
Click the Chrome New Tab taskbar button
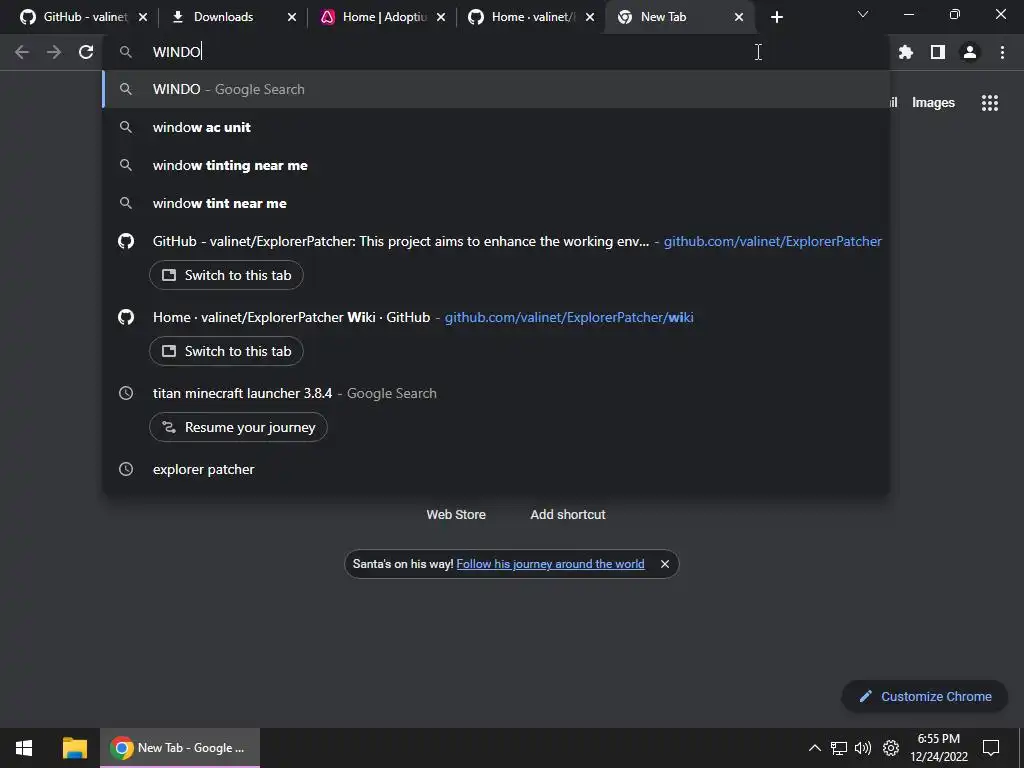pyautogui.click(x=180, y=748)
